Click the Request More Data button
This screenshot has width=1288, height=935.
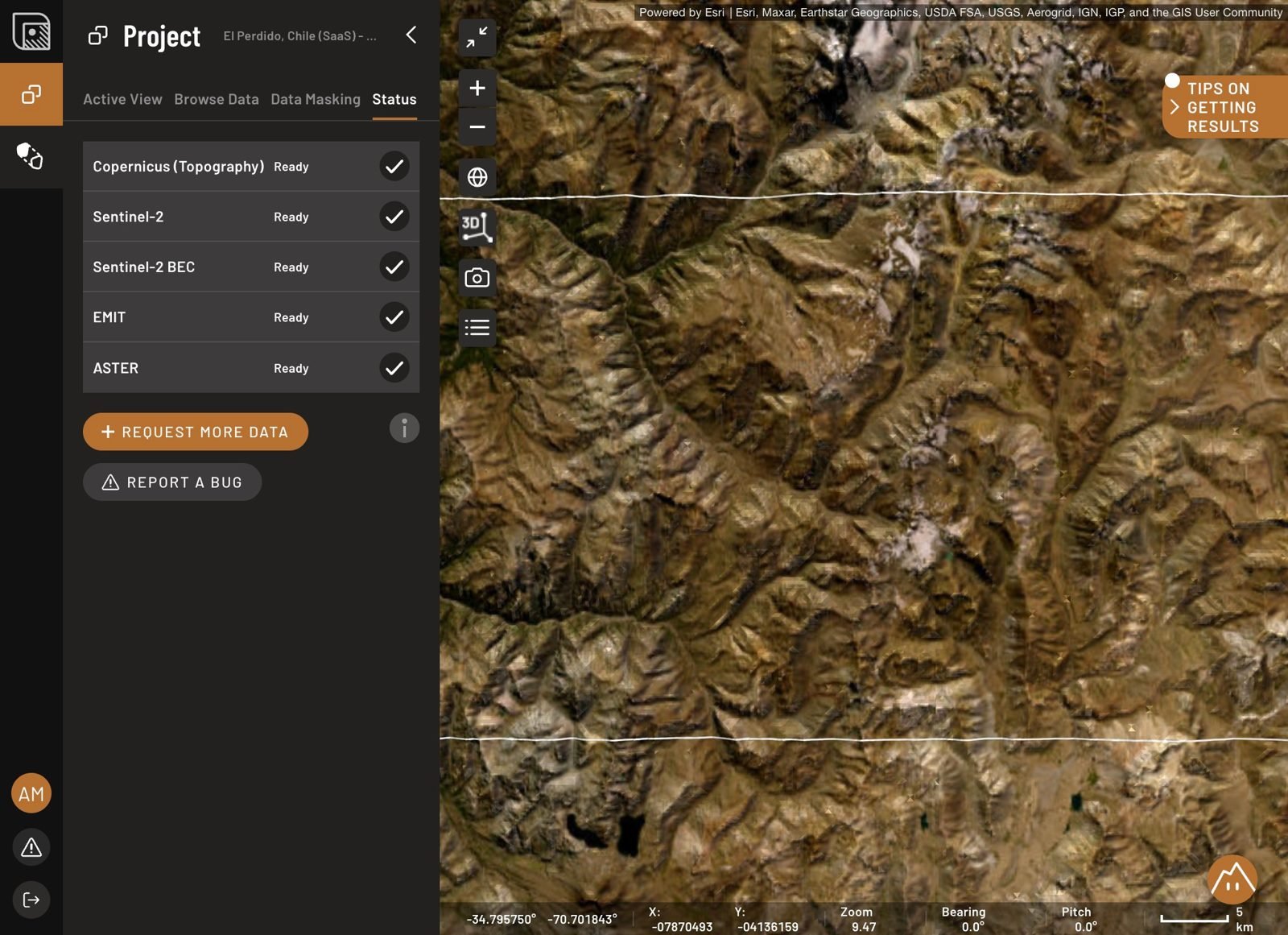pos(196,432)
